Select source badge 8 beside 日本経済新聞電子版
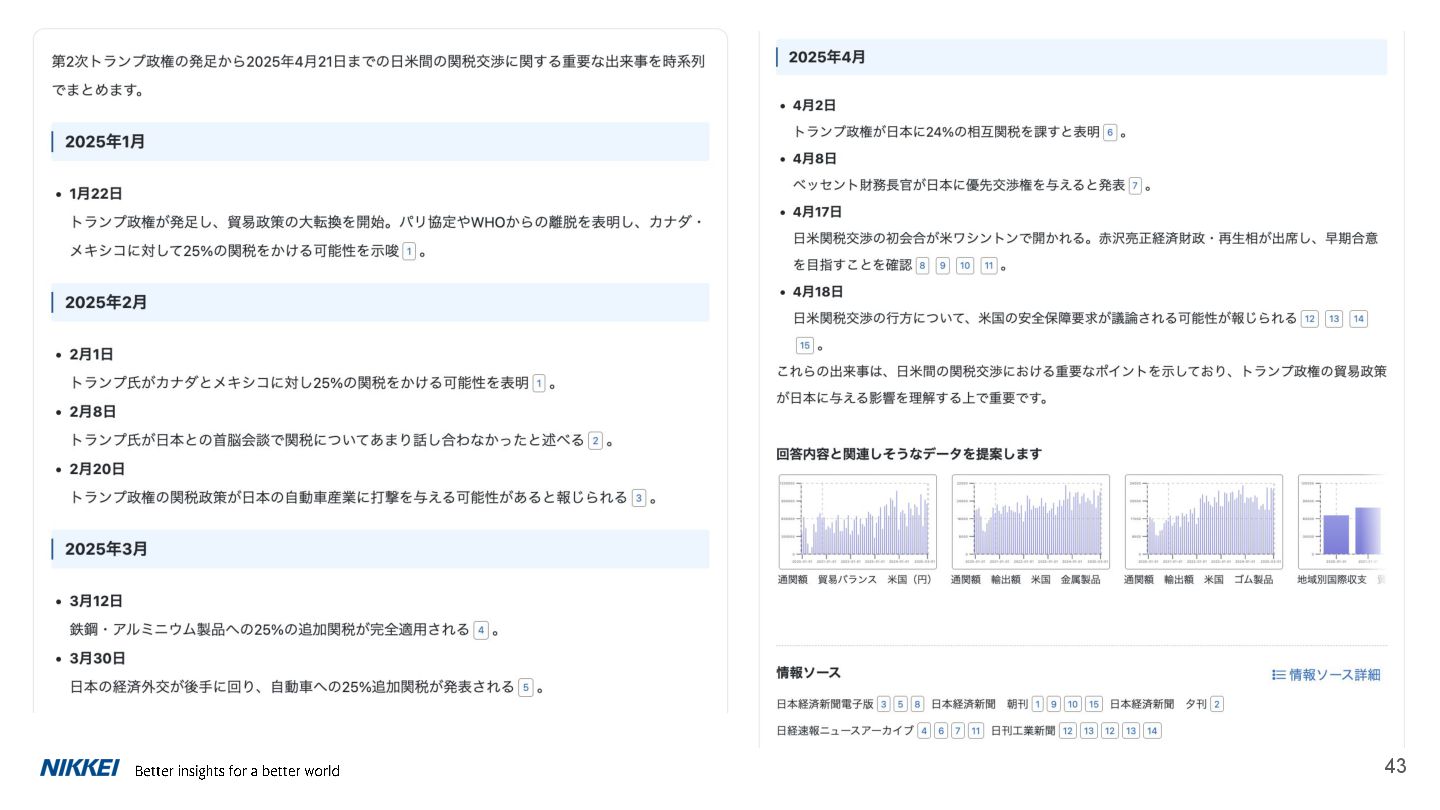1440x810 pixels. point(917,704)
